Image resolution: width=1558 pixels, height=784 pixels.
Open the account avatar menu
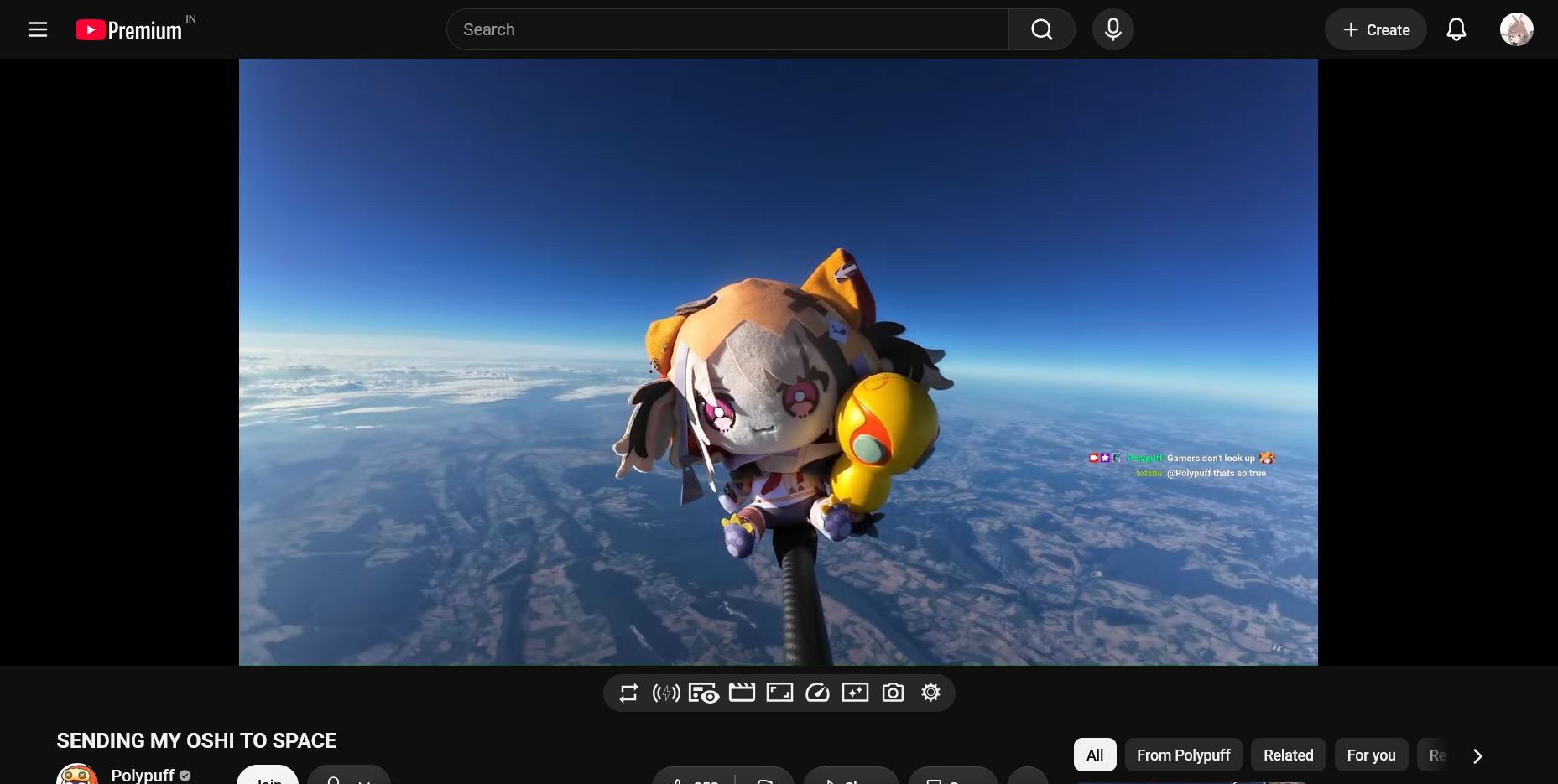(1517, 29)
